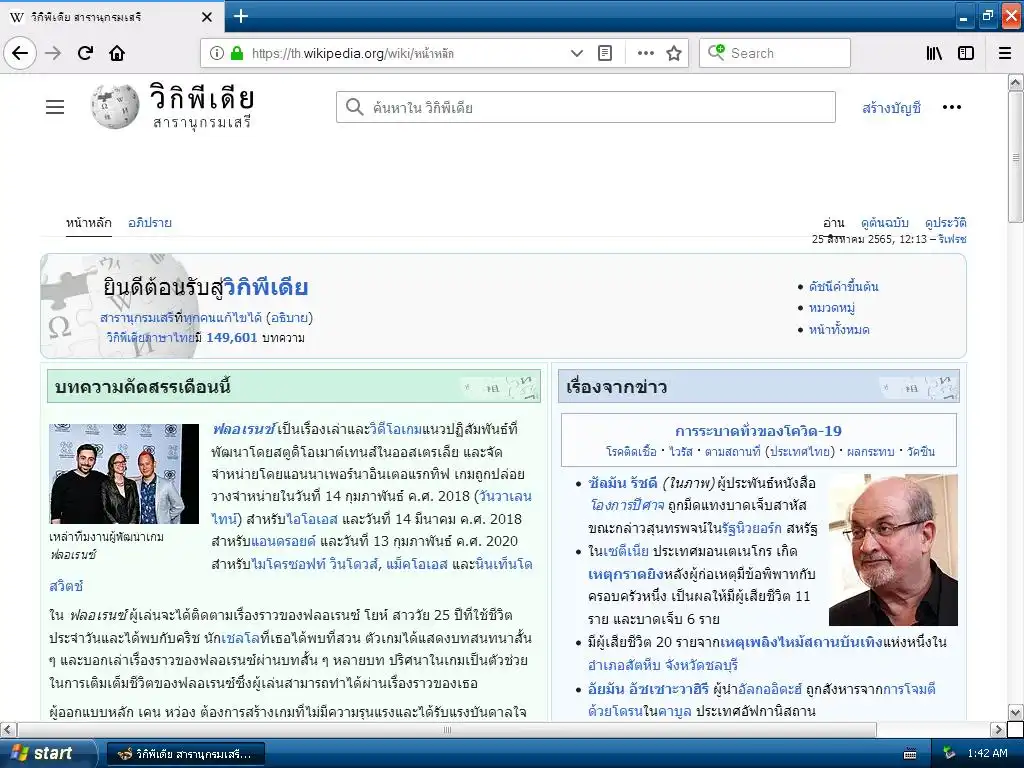
Task: Click the ผลกระทบ link
Action: (x=871, y=452)
